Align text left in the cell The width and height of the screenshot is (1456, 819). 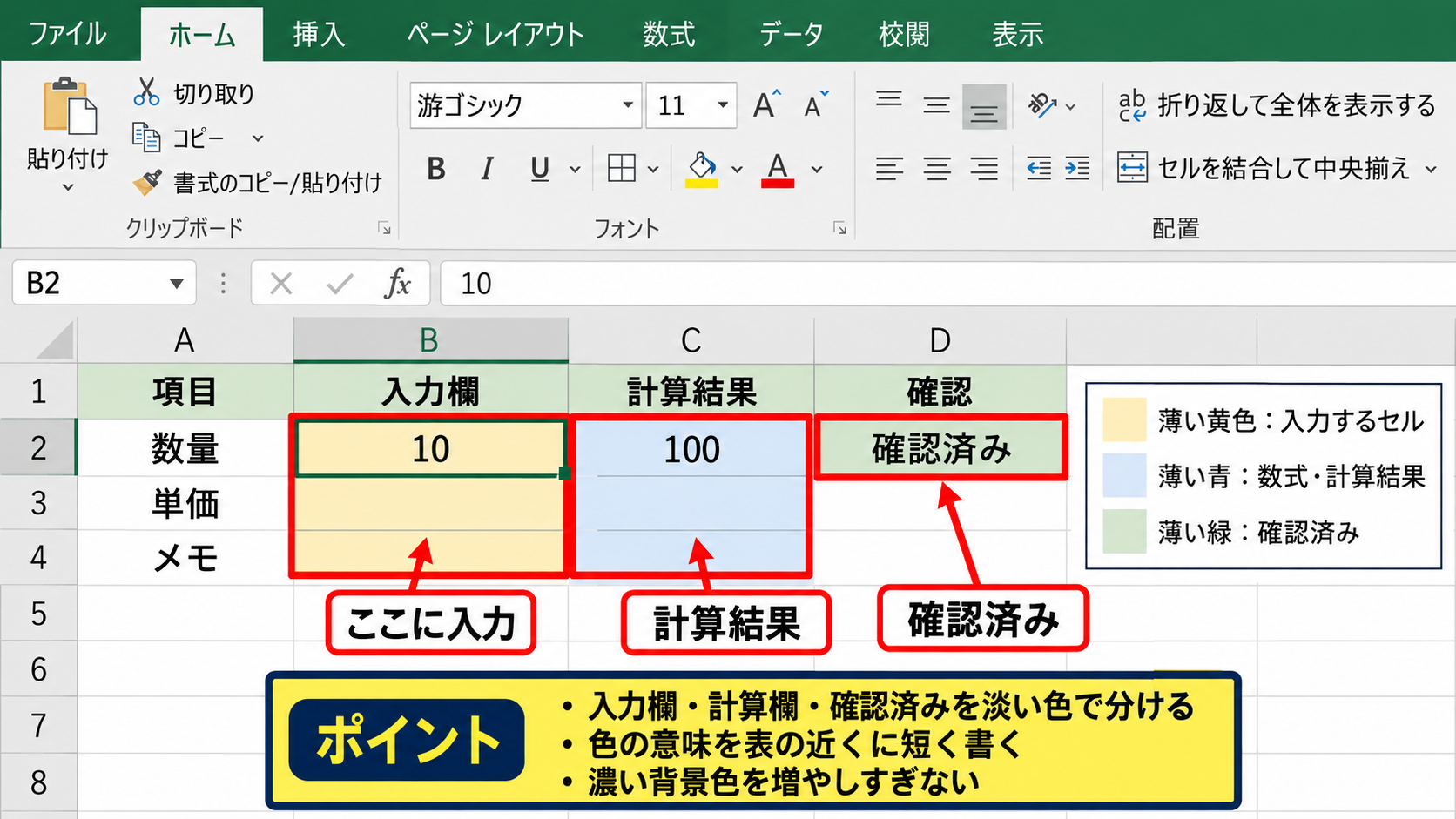889,168
